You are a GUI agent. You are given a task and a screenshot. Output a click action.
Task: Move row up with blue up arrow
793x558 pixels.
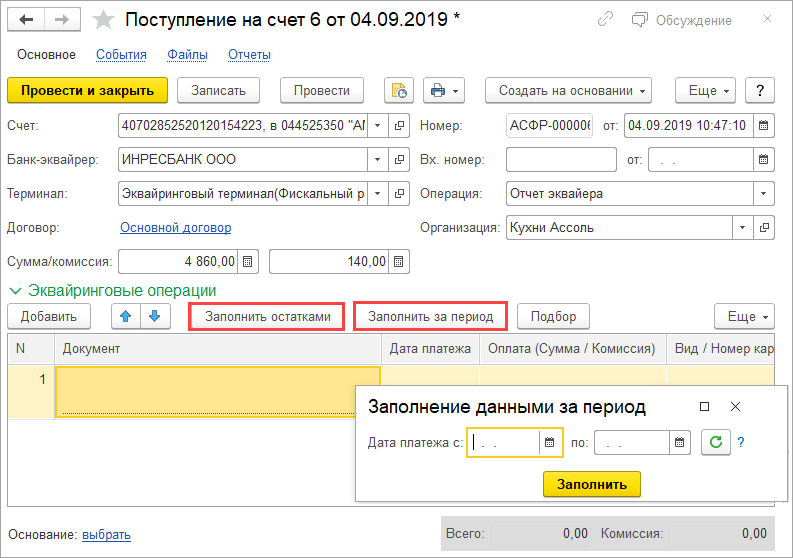pos(126,316)
